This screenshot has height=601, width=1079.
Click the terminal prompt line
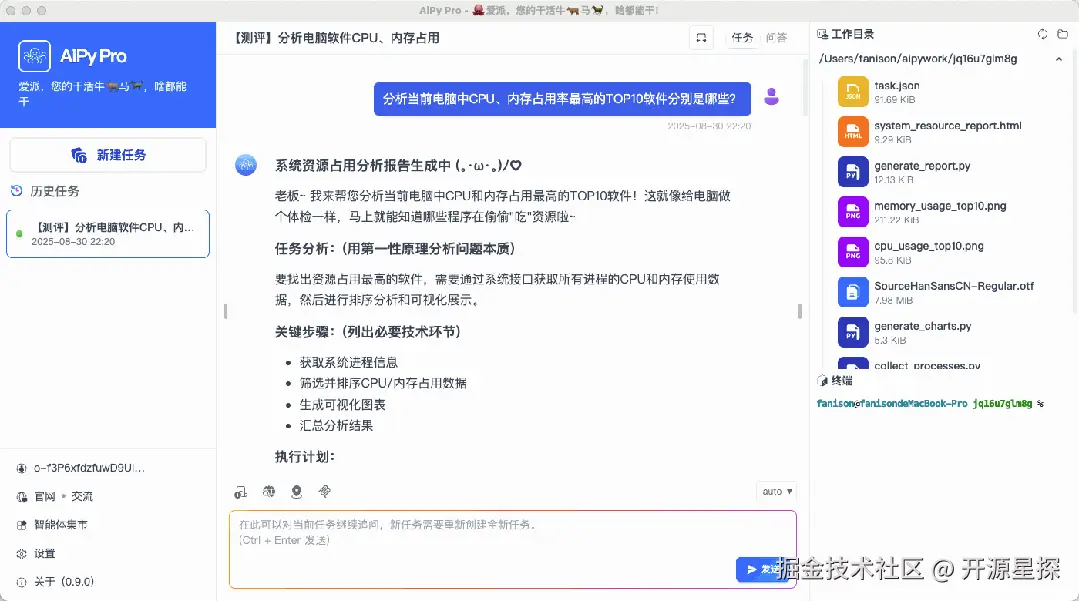[930, 403]
